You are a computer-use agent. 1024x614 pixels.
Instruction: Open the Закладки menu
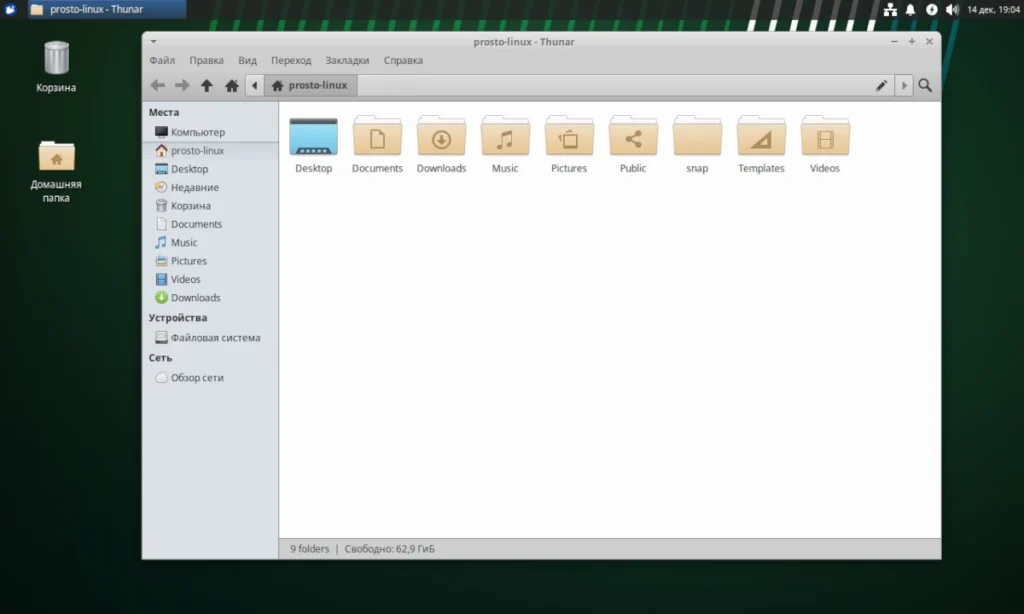click(x=347, y=60)
